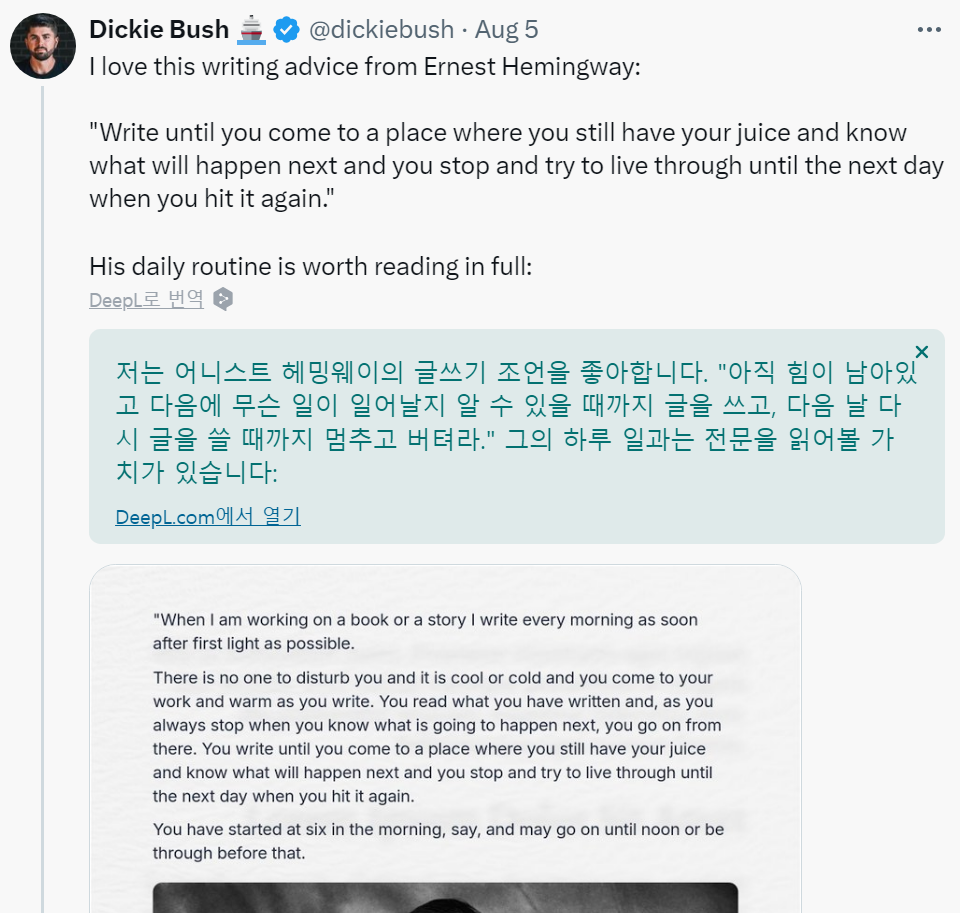Click the DeepL logo beside the translate link

pos(221,298)
